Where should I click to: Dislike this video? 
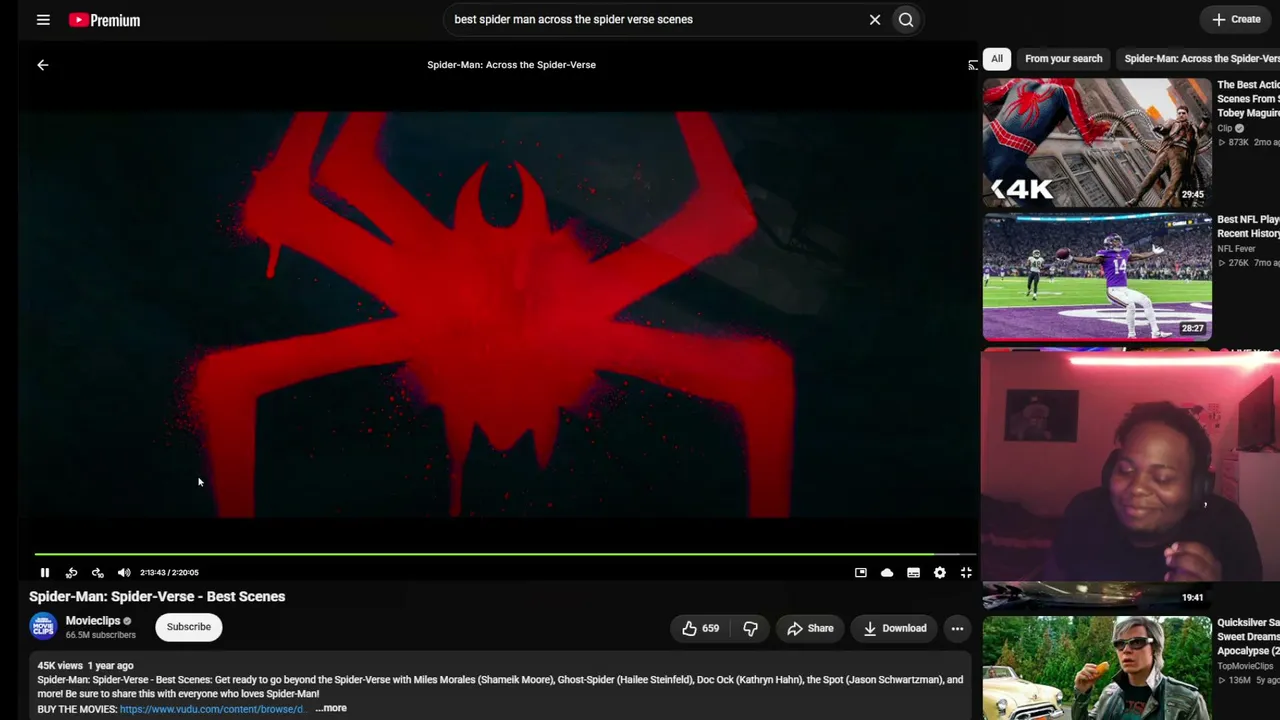750,628
